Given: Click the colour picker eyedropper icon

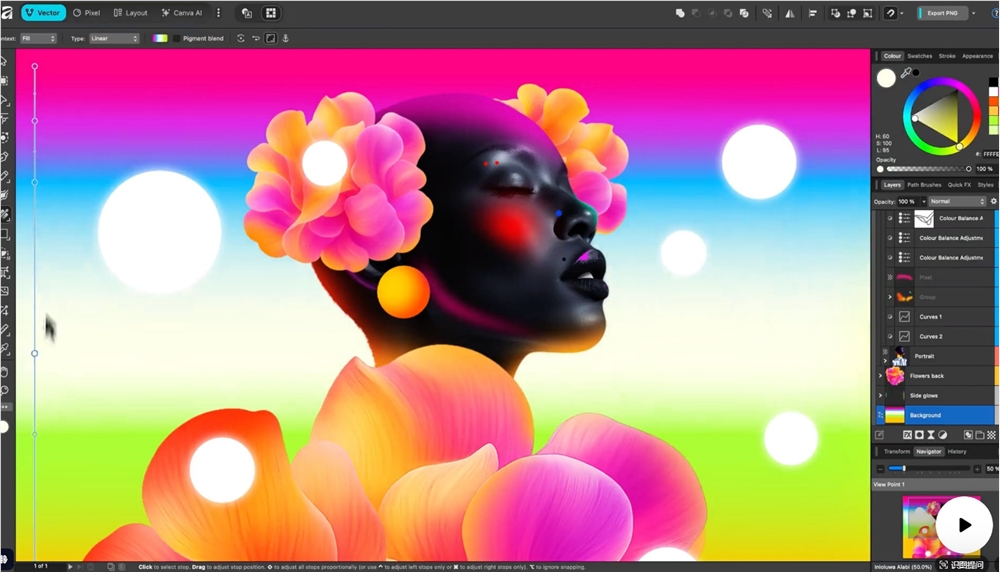Looking at the screenshot, I should [906, 73].
